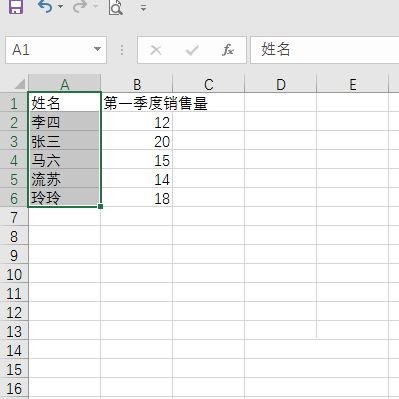
Task: Click cell B6 with value 18
Action: pyautogui.click(x=137, y=198)
